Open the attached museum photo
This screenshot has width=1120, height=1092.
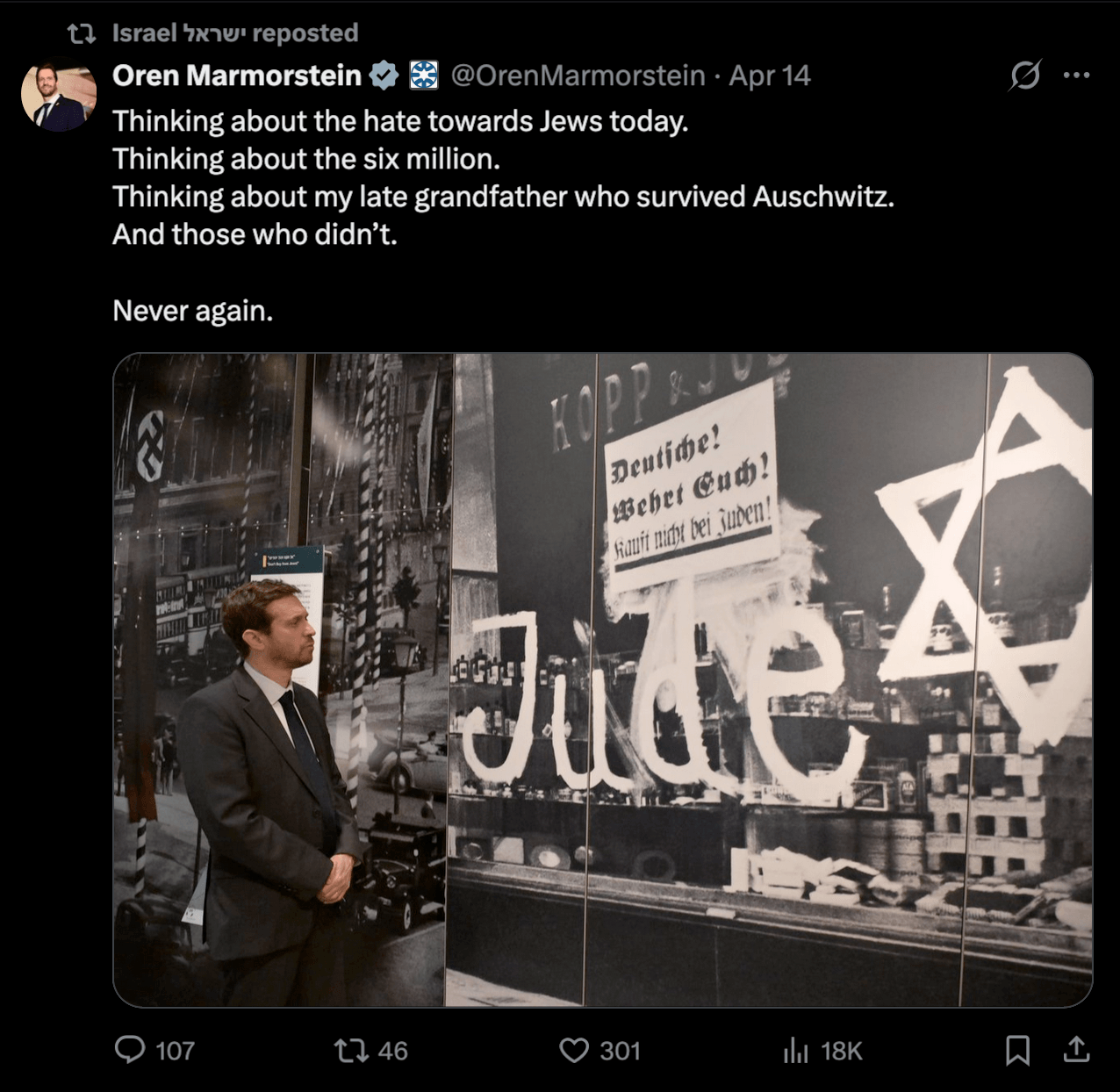point(602,679)
